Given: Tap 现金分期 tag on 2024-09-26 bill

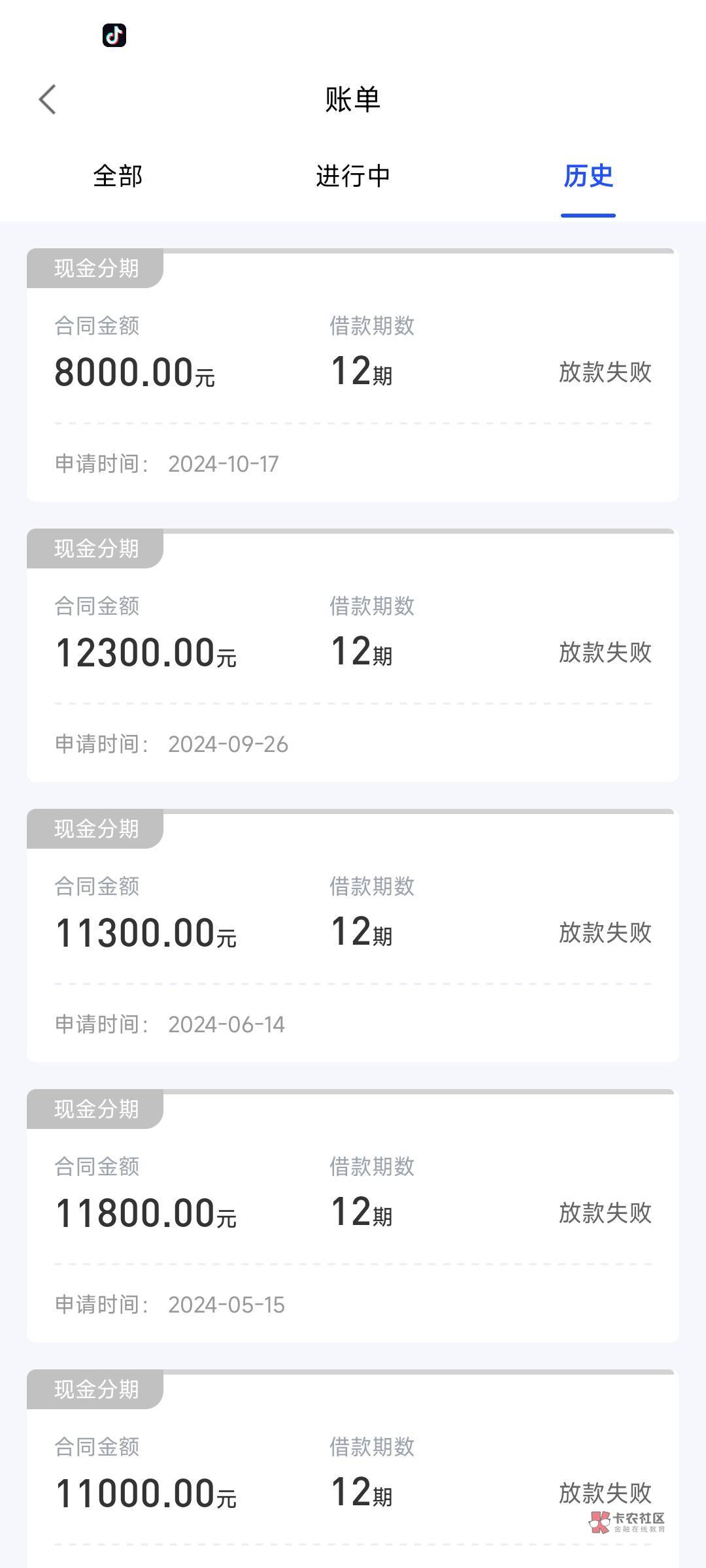Looking at the screenshot, I should point(96,549).
